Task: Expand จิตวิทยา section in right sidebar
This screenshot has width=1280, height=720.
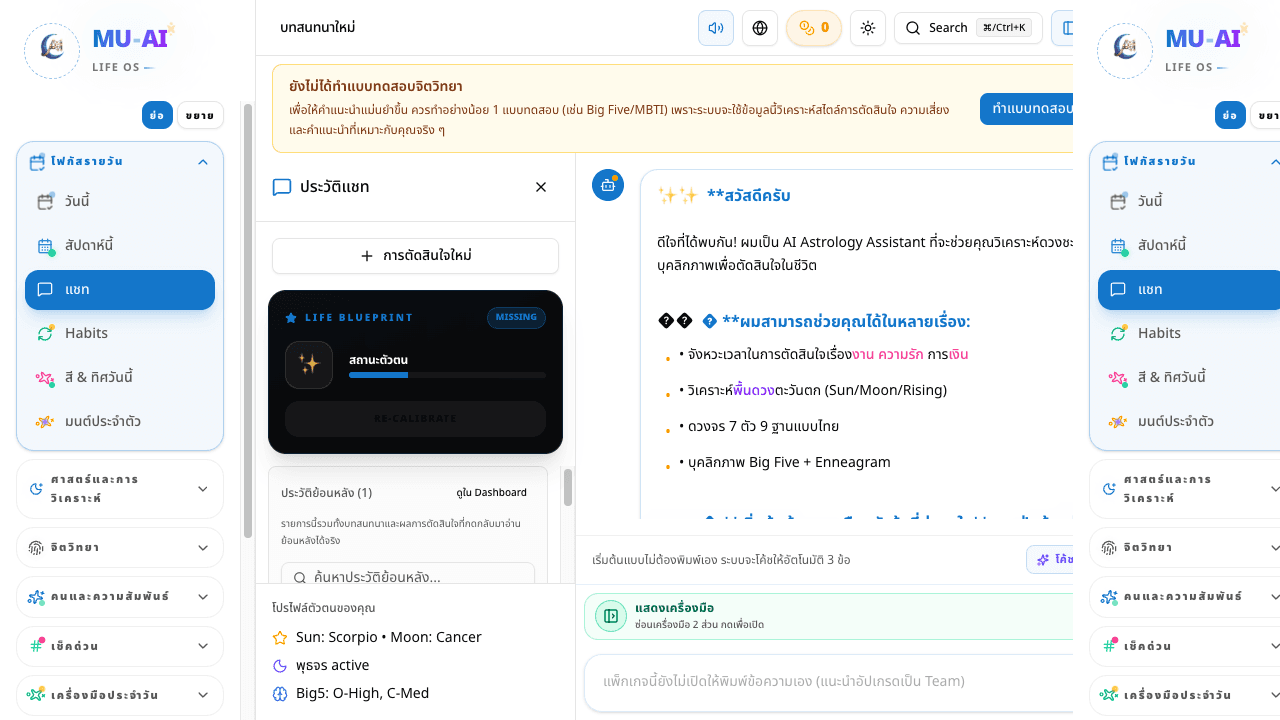Action: point(1185,548)
